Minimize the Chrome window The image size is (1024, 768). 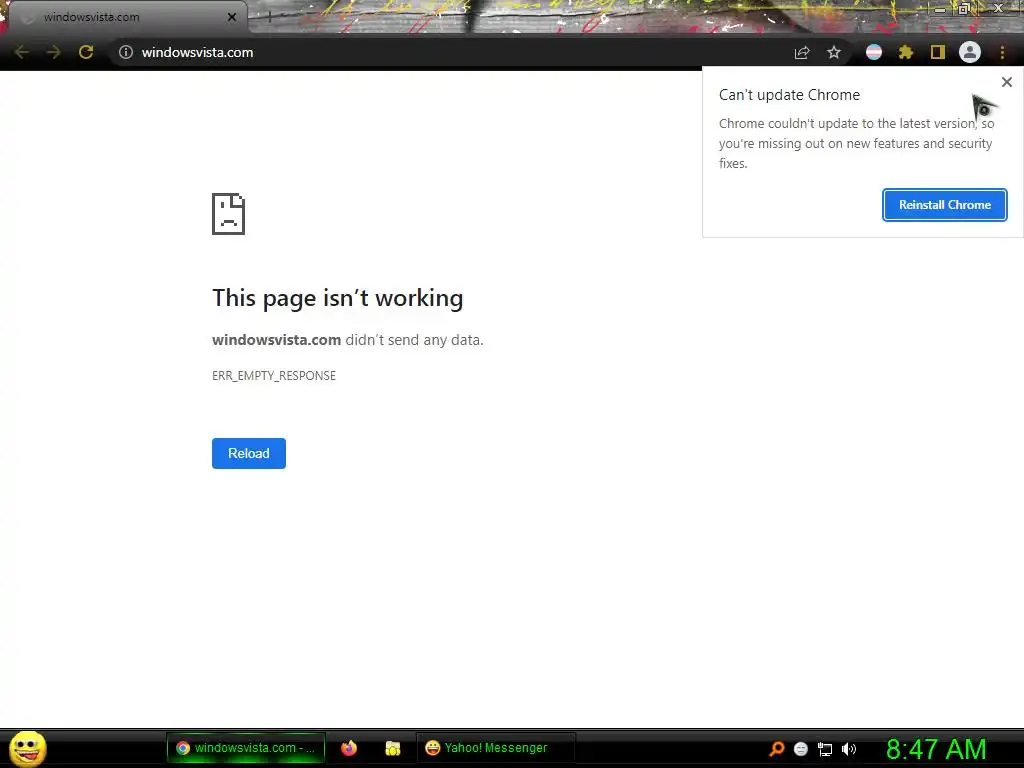pos(940,8)
